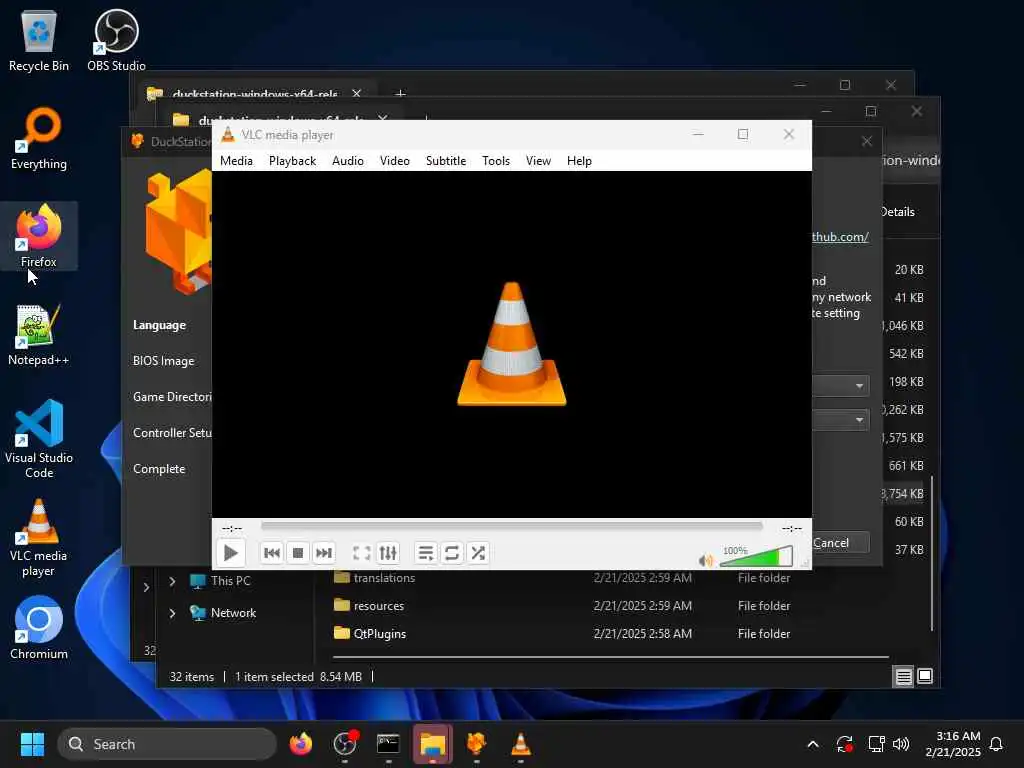Select BIOS Image step in DuckStation wizard
Viewport: 1024px width, 768px height.
coord(163,361)
